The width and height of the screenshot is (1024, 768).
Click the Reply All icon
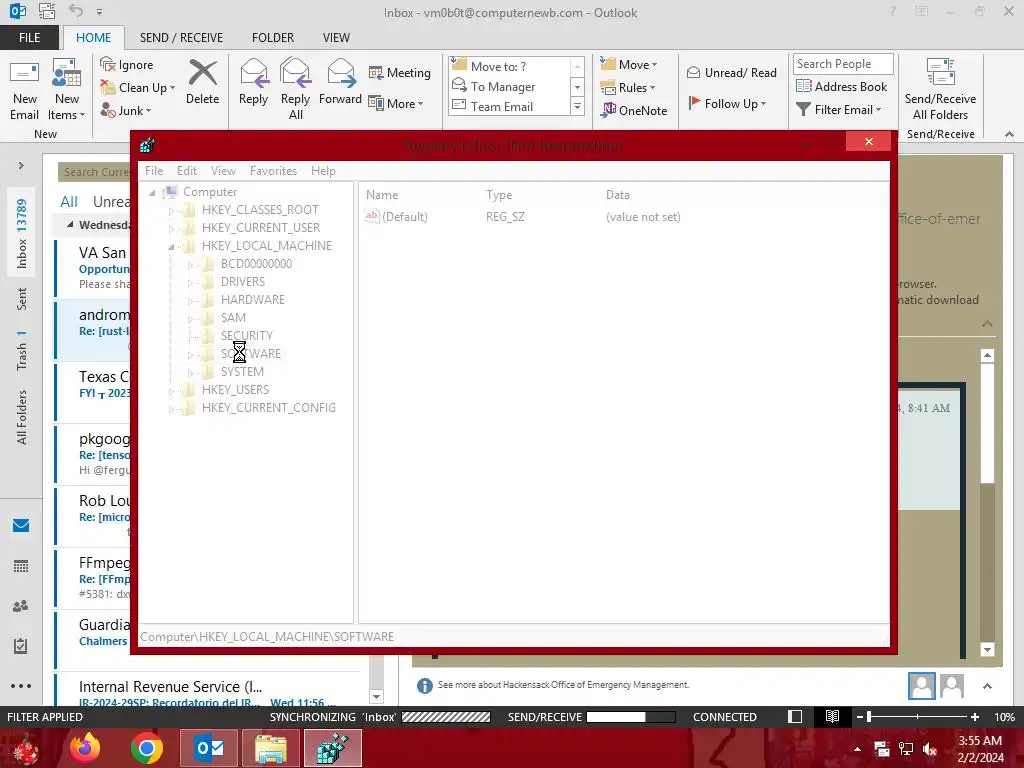pyautogui.click(x=295, y=89)
